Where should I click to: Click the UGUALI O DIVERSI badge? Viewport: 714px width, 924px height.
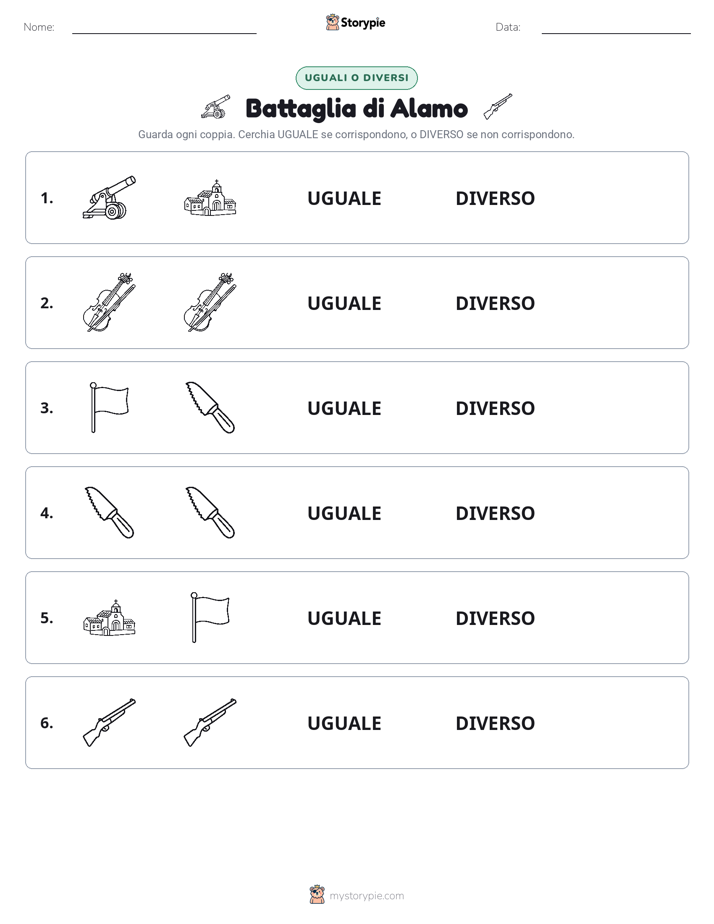tap(356, 78)
